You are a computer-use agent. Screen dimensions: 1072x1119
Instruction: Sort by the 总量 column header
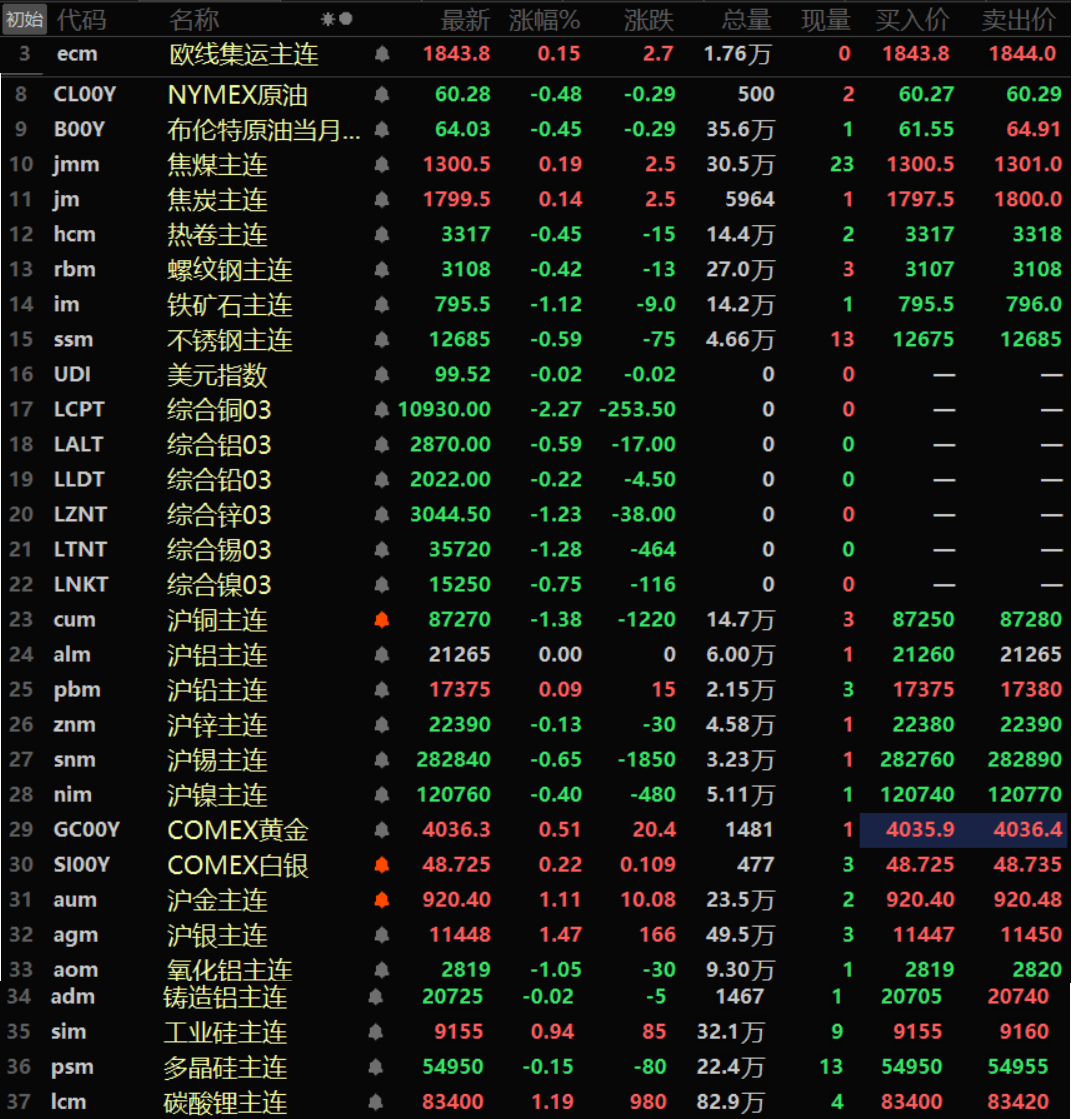746,19
